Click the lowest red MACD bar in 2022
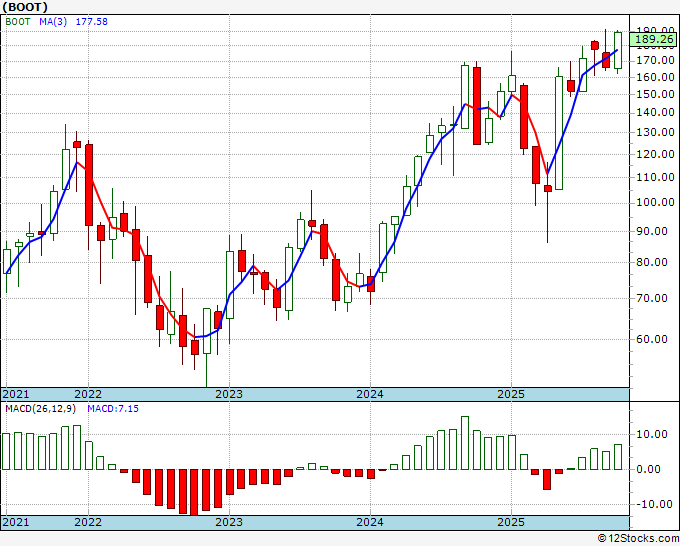 pos(194,492)
